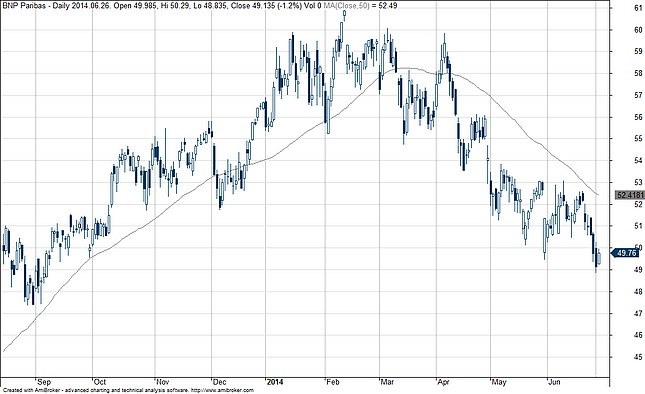Select the 'Nov' date axis label
This screenshot has width=645, height=394.
(163, 382)
